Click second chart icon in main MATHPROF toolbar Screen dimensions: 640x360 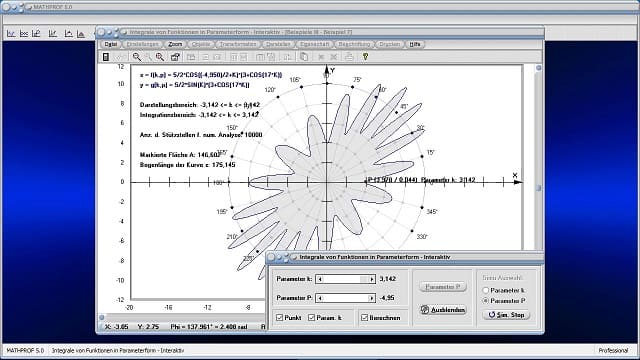tap(24, 33)
